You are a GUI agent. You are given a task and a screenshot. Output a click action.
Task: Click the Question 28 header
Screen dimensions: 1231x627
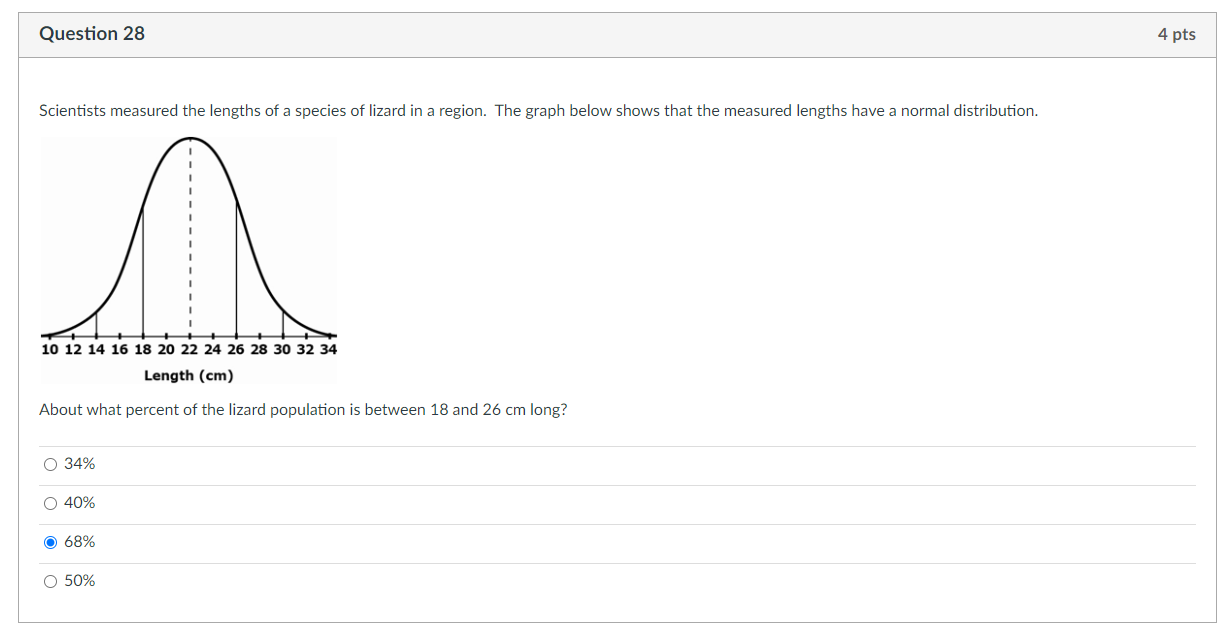(92, 33)
